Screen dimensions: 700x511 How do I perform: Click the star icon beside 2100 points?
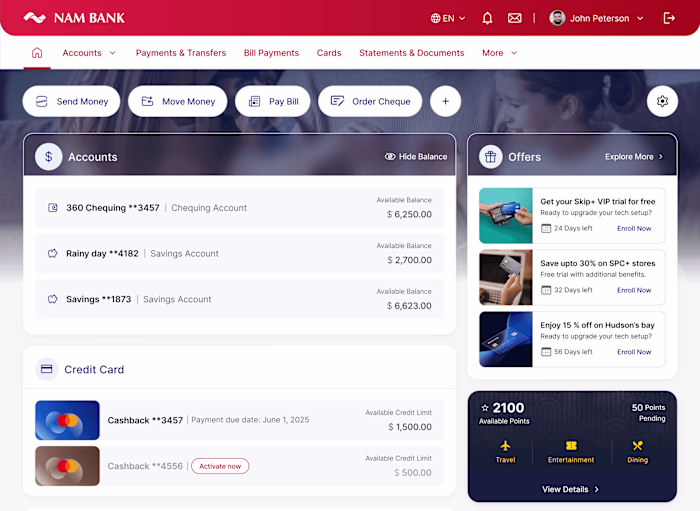(485, 407)
